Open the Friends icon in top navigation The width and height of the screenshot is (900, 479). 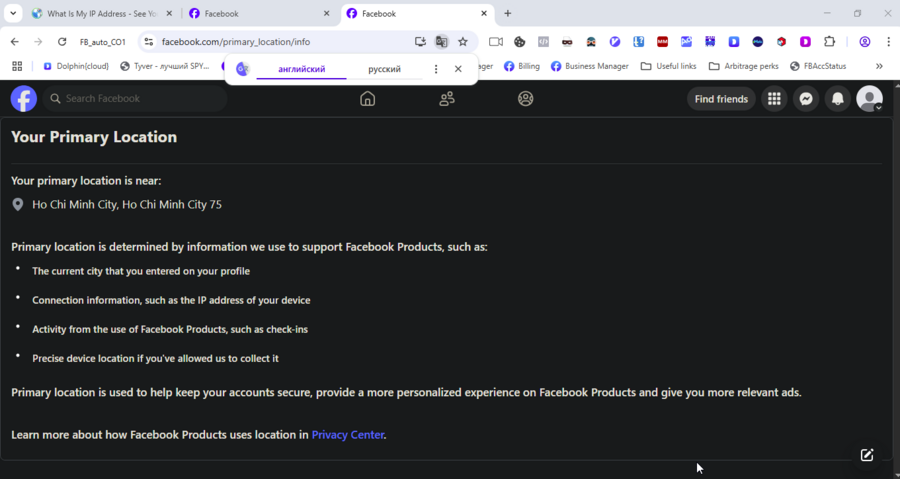pos(447,99)
